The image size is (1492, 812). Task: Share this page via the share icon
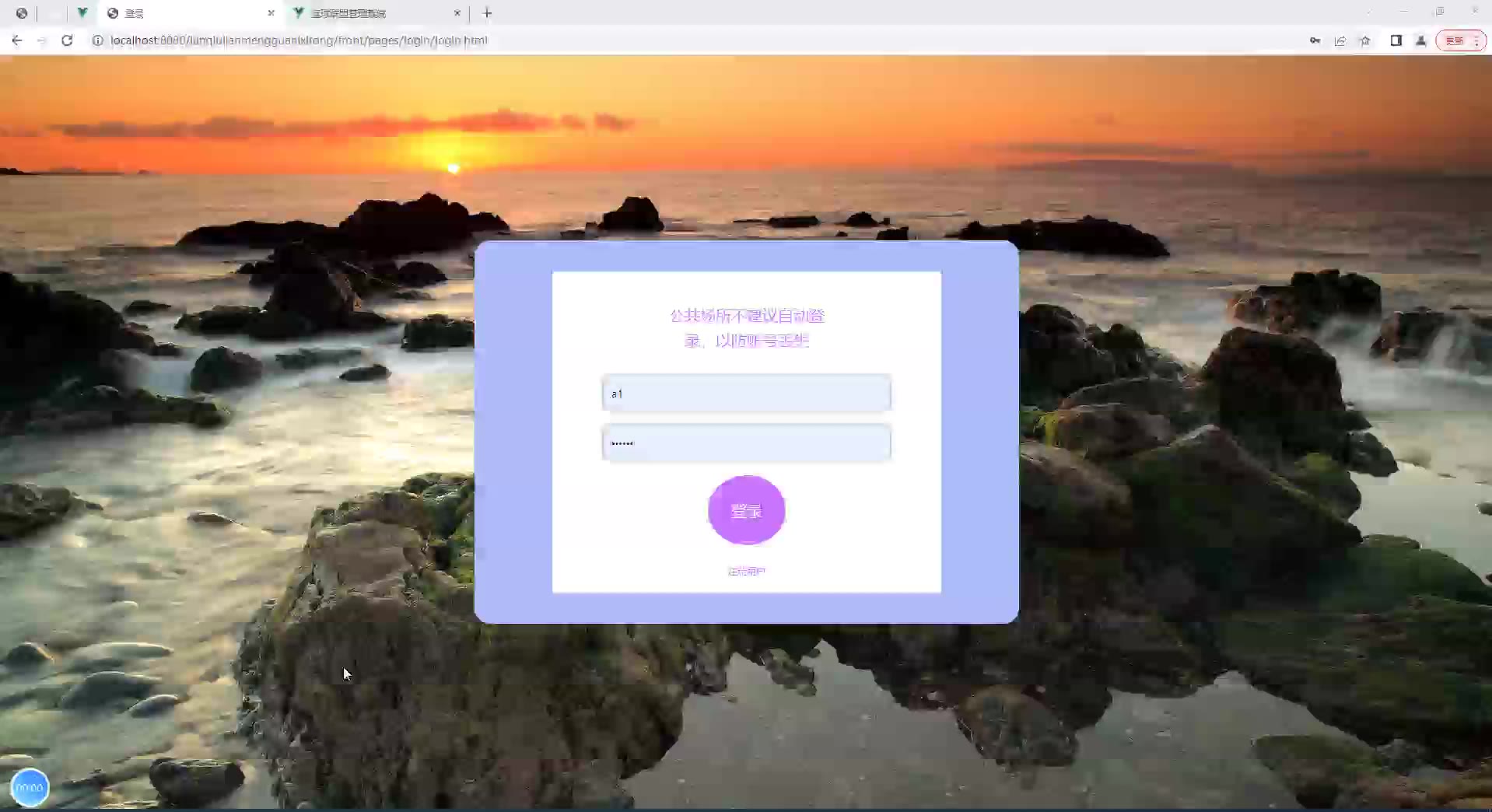pyautogui.click(x=1340, y=40)
